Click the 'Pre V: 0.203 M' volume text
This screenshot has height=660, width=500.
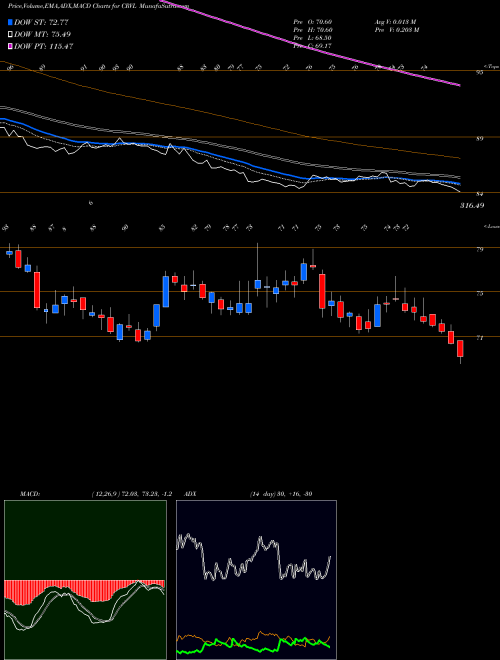[398, 30]
